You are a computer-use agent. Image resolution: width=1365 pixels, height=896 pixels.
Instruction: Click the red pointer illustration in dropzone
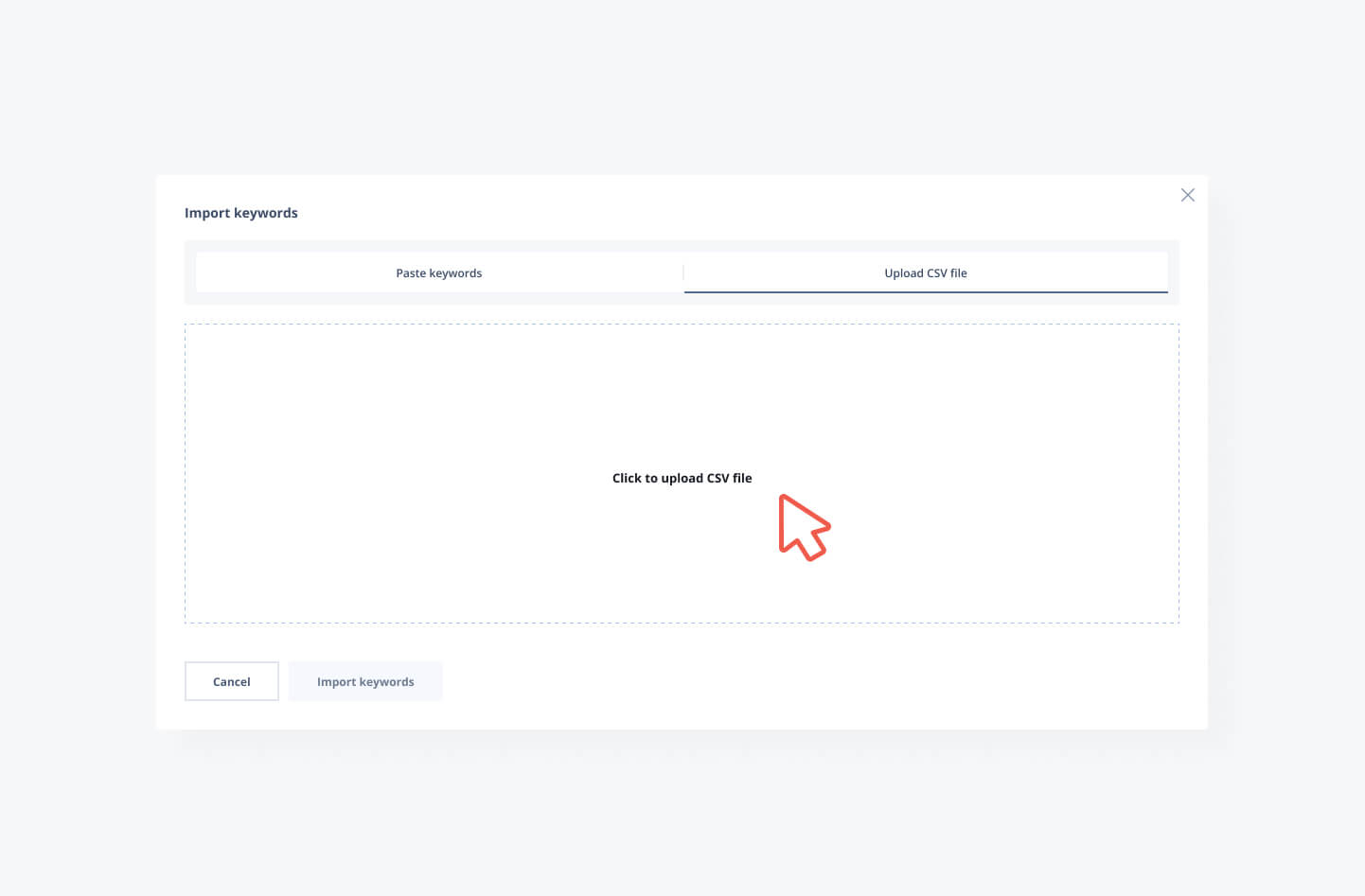tap(802, 527)
